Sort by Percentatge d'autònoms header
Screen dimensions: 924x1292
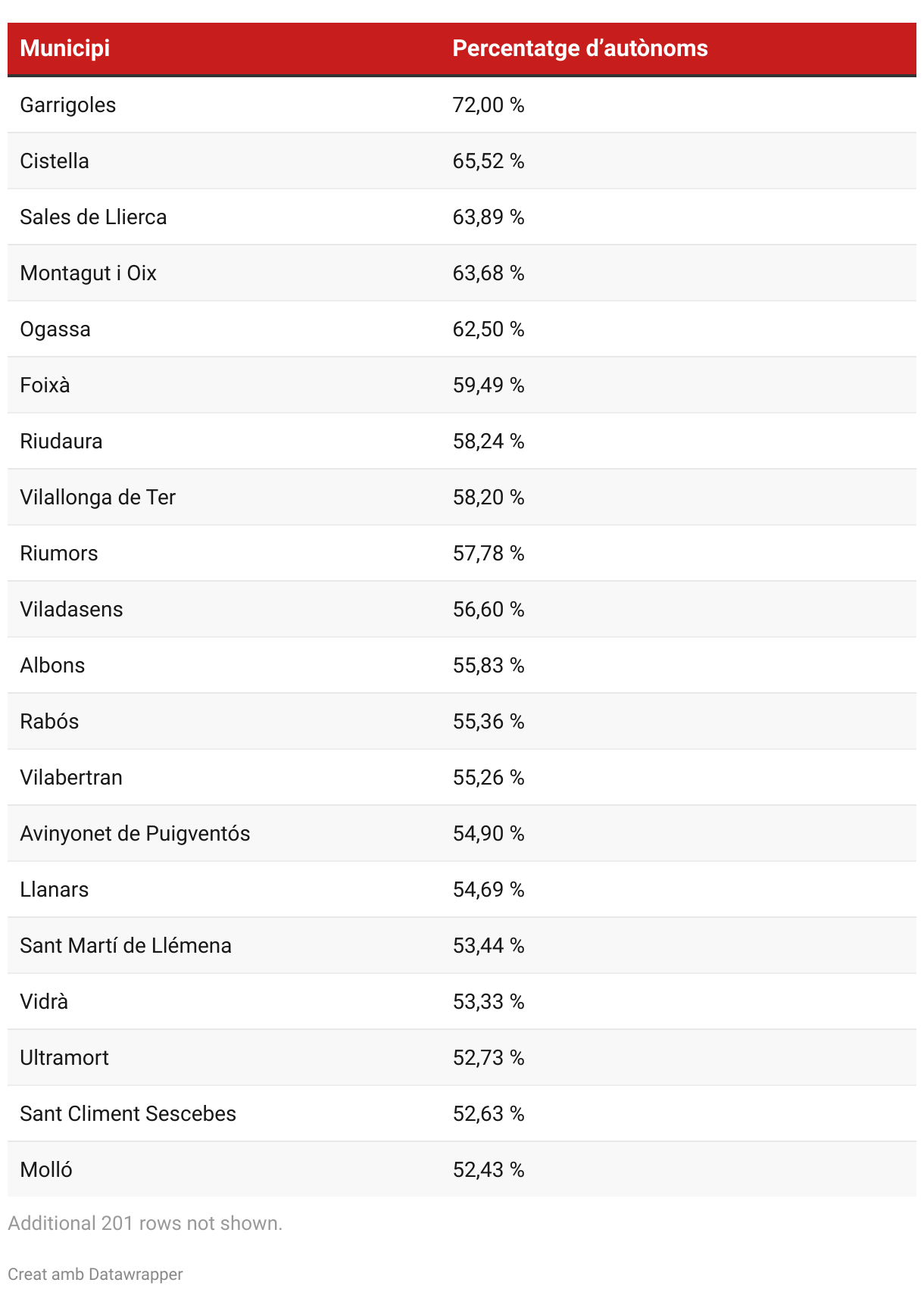tap(579, 48)
